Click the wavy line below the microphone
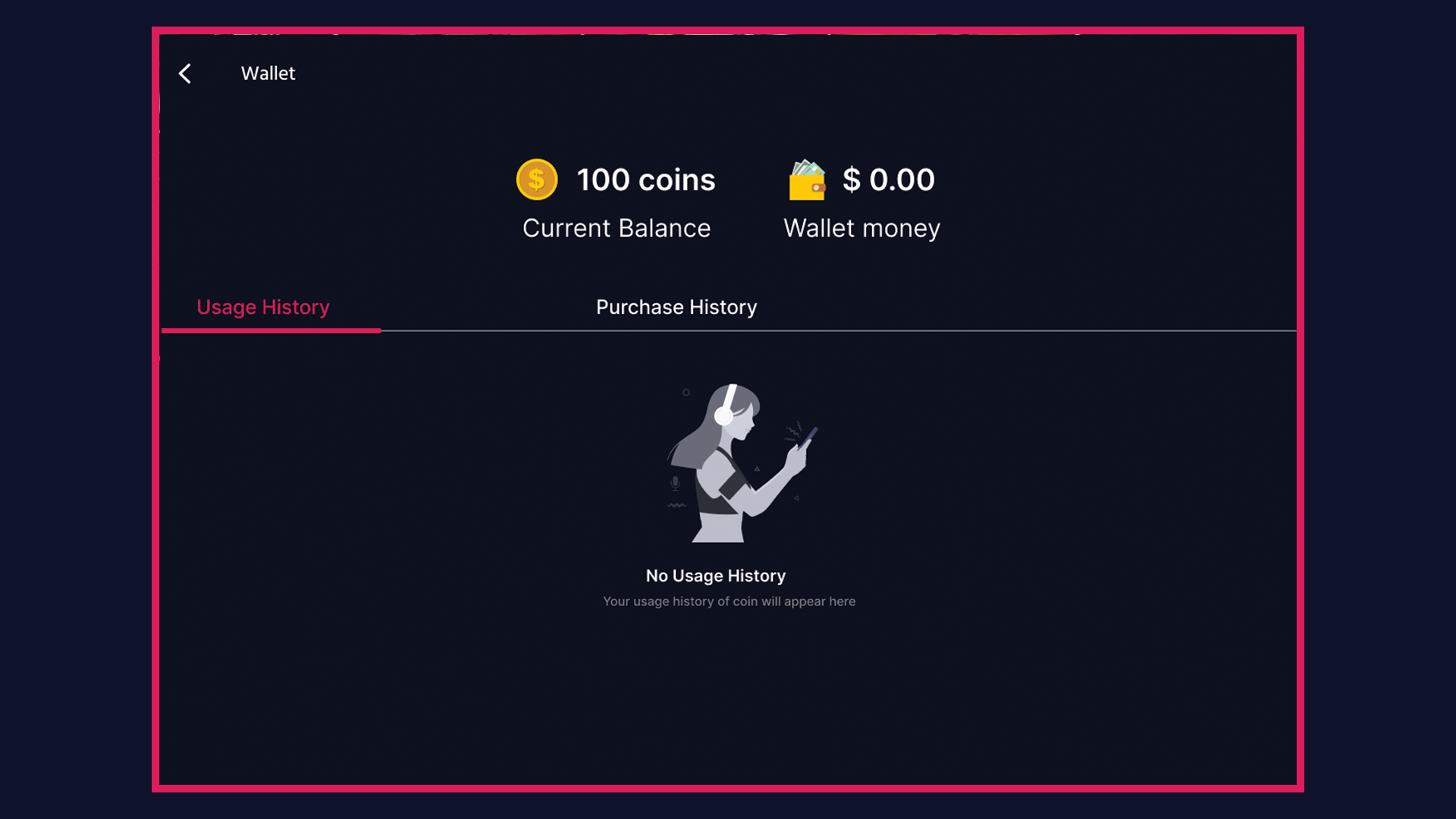This screenshot has height=819, width=1456. pyautogui.click(x=676, y=505)
